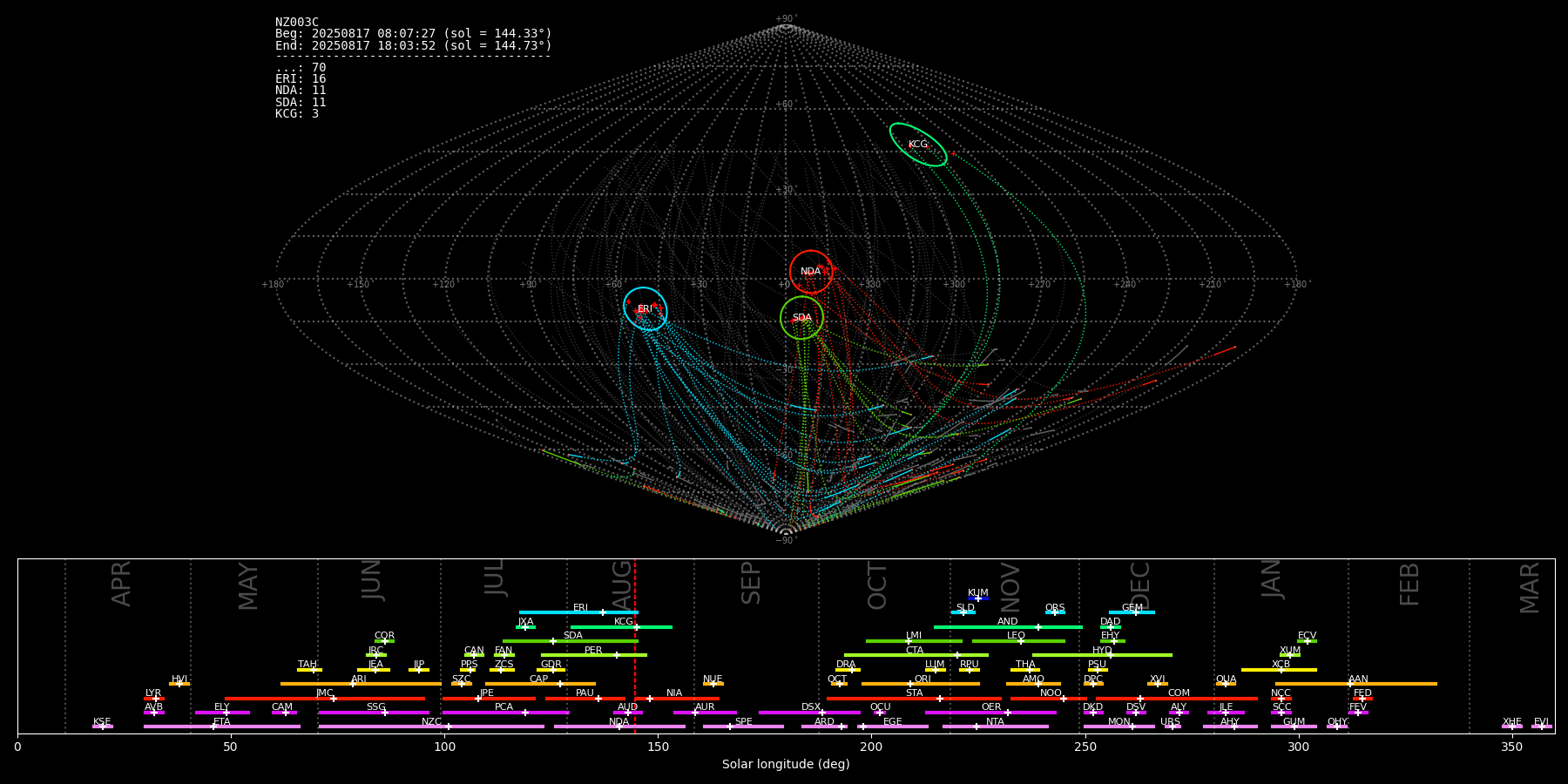This screenshot has width=1568, height=784.
Task: Click the FEB month label in timeline
Action: click(x=1409, y=584)
